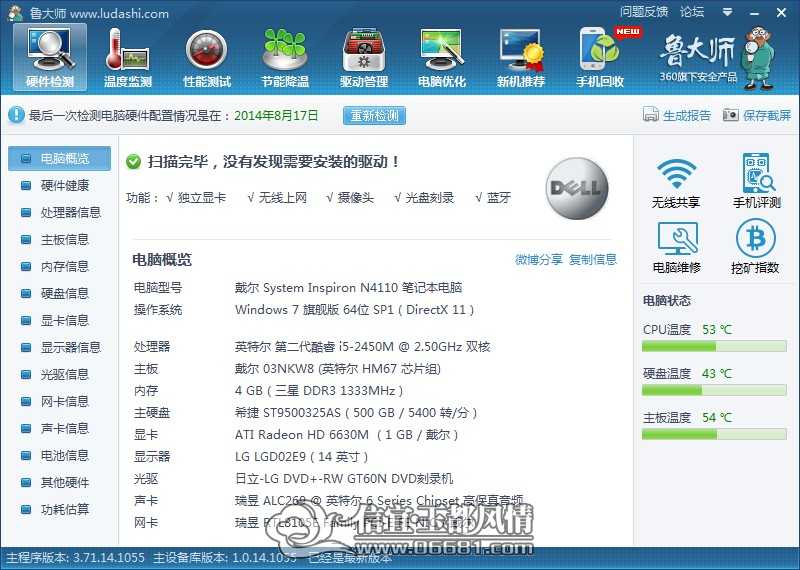Click the 主板温度 progress bar
Screen dimensions: 800x570
pos(714,434)
